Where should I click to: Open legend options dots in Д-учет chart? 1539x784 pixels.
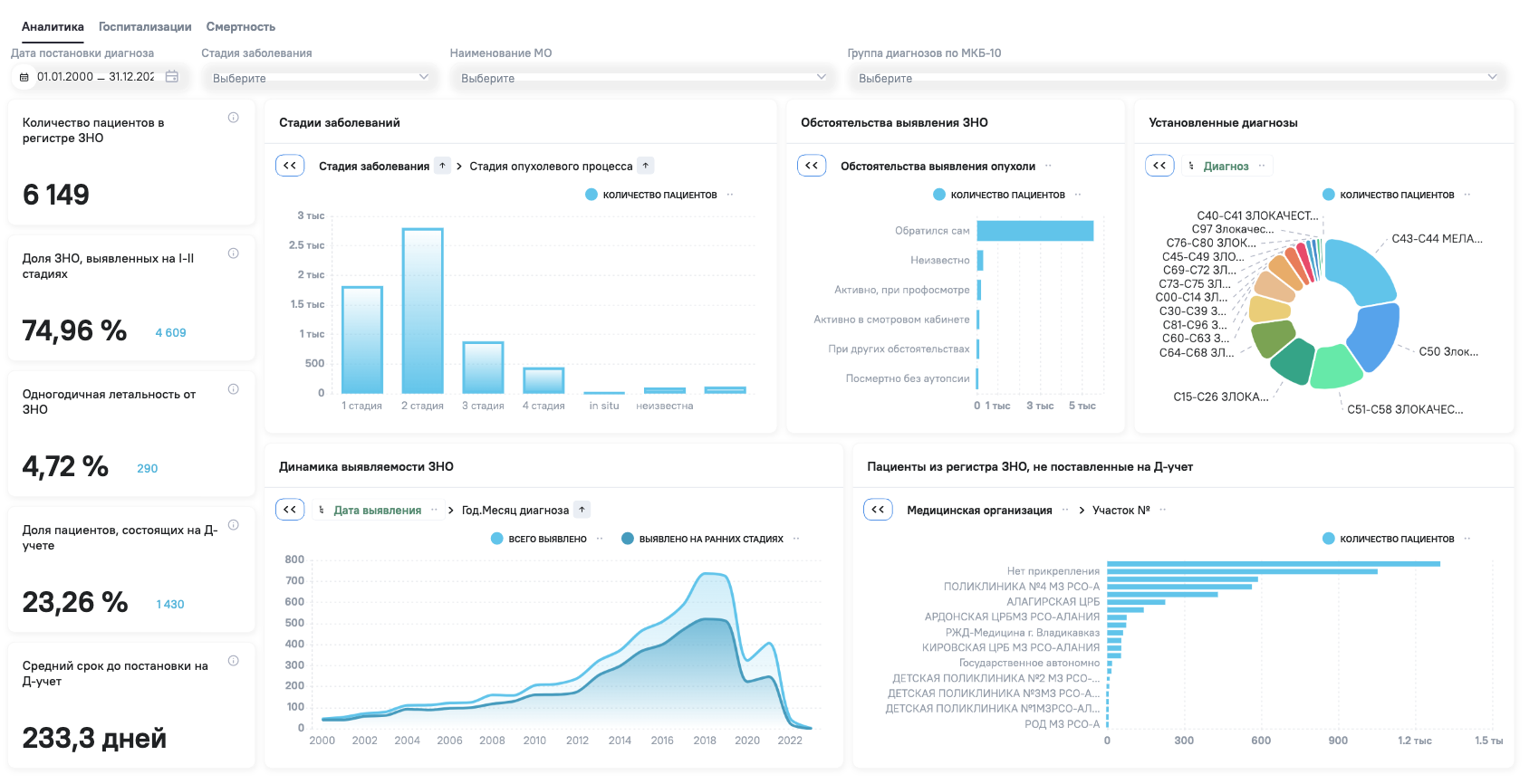1467,539
